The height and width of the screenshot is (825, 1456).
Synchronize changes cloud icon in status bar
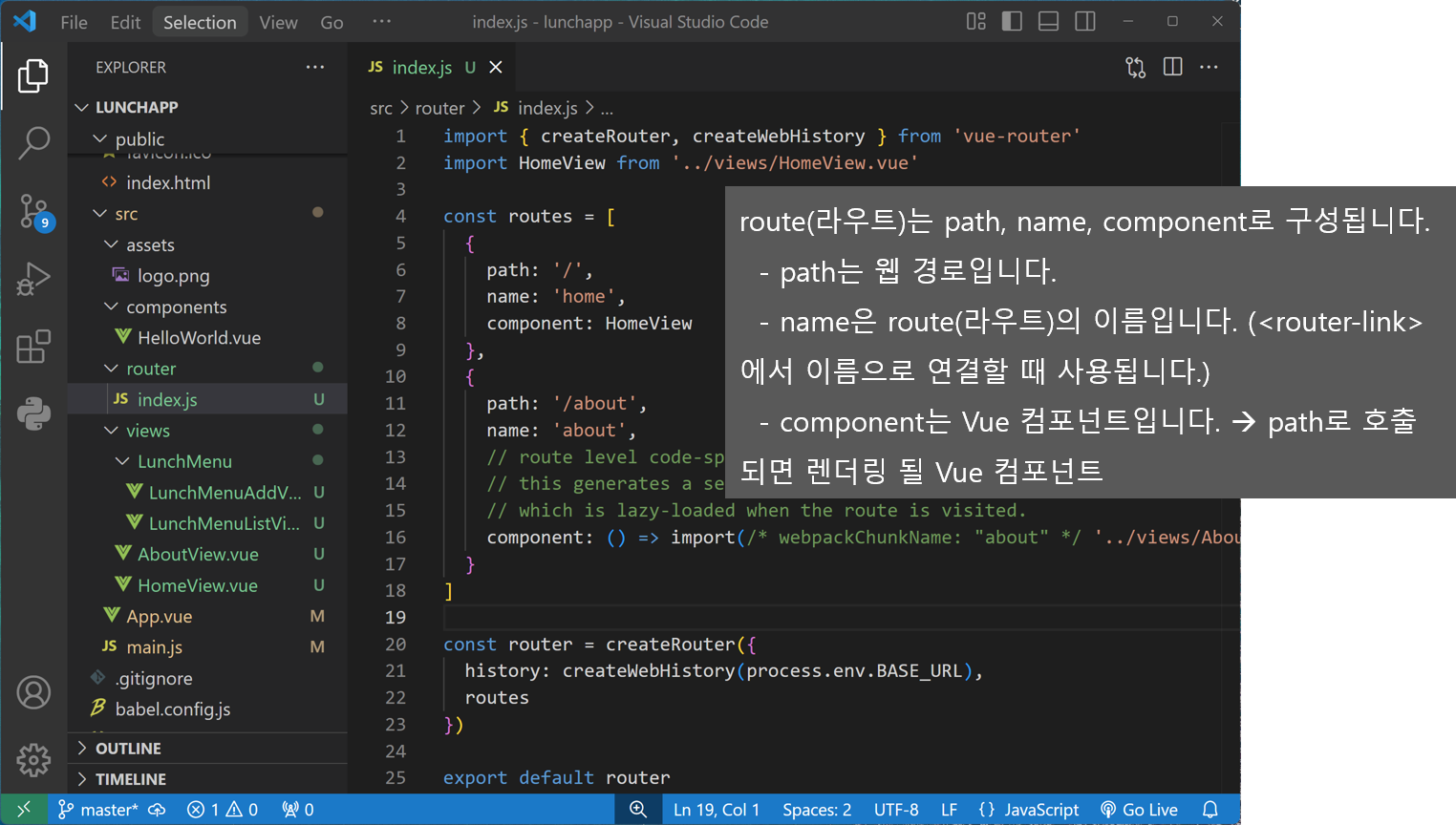pos(157,810)
